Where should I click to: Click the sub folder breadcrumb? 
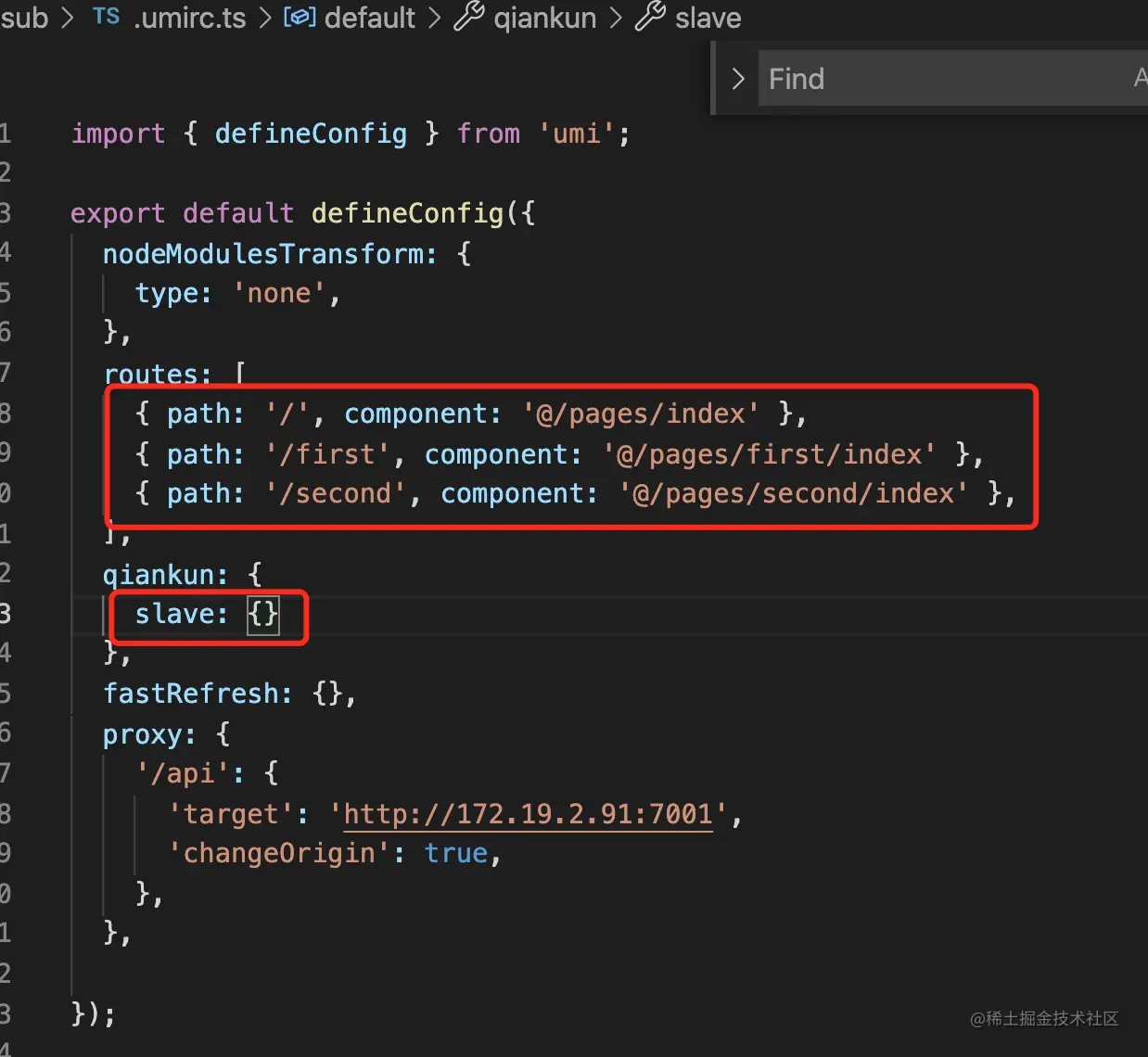[x=24, y=18]
